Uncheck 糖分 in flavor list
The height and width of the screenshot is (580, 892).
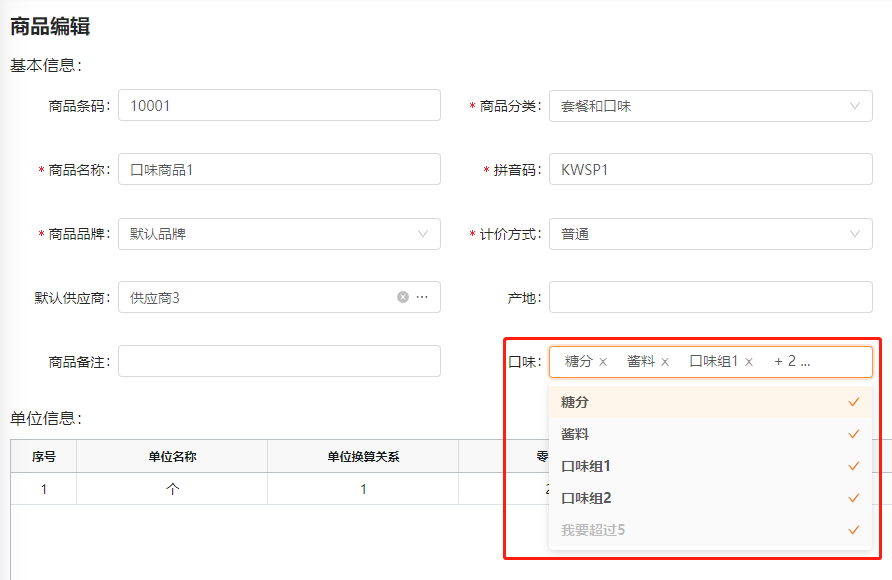(711, 402)
